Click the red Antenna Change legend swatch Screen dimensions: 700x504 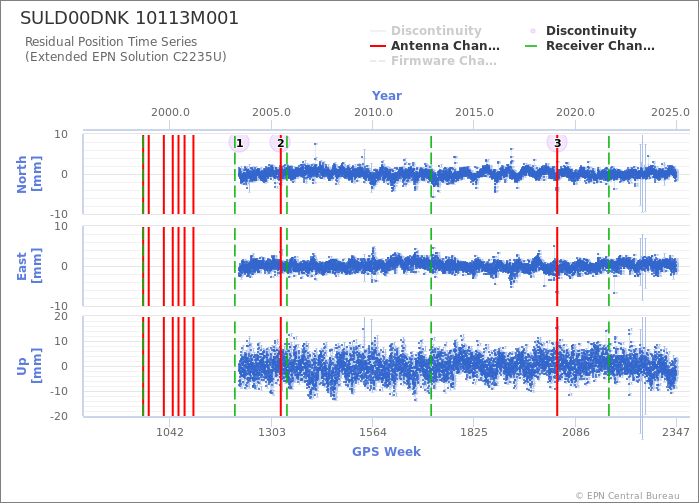point(378,46)
